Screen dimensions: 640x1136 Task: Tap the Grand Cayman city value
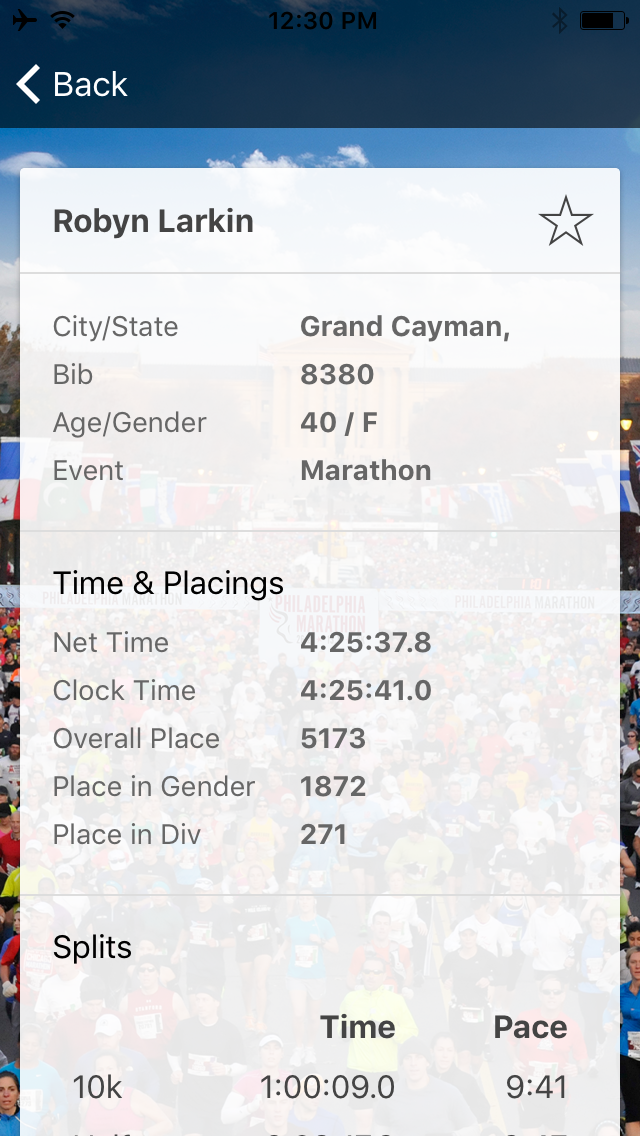[x=405, y=327]
